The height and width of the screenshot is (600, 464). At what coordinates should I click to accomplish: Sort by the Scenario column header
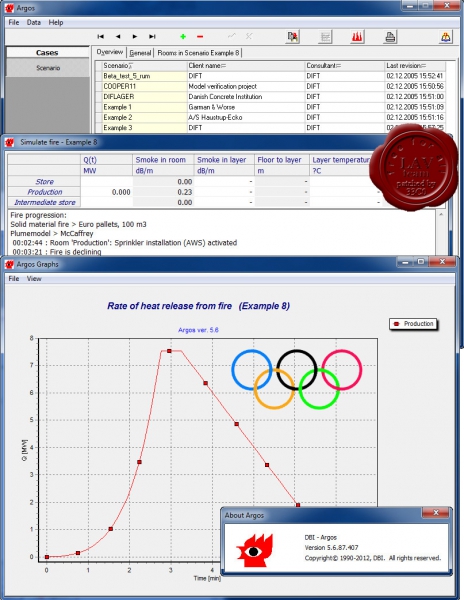point(145,66)
